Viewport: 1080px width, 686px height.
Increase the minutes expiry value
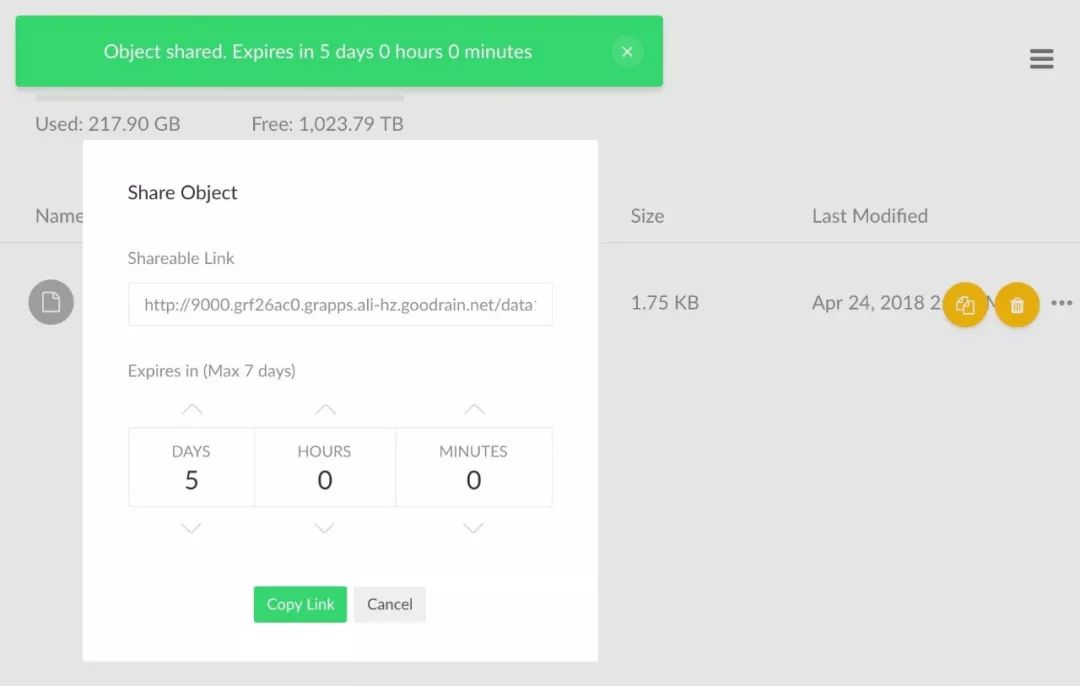(474, 409)
